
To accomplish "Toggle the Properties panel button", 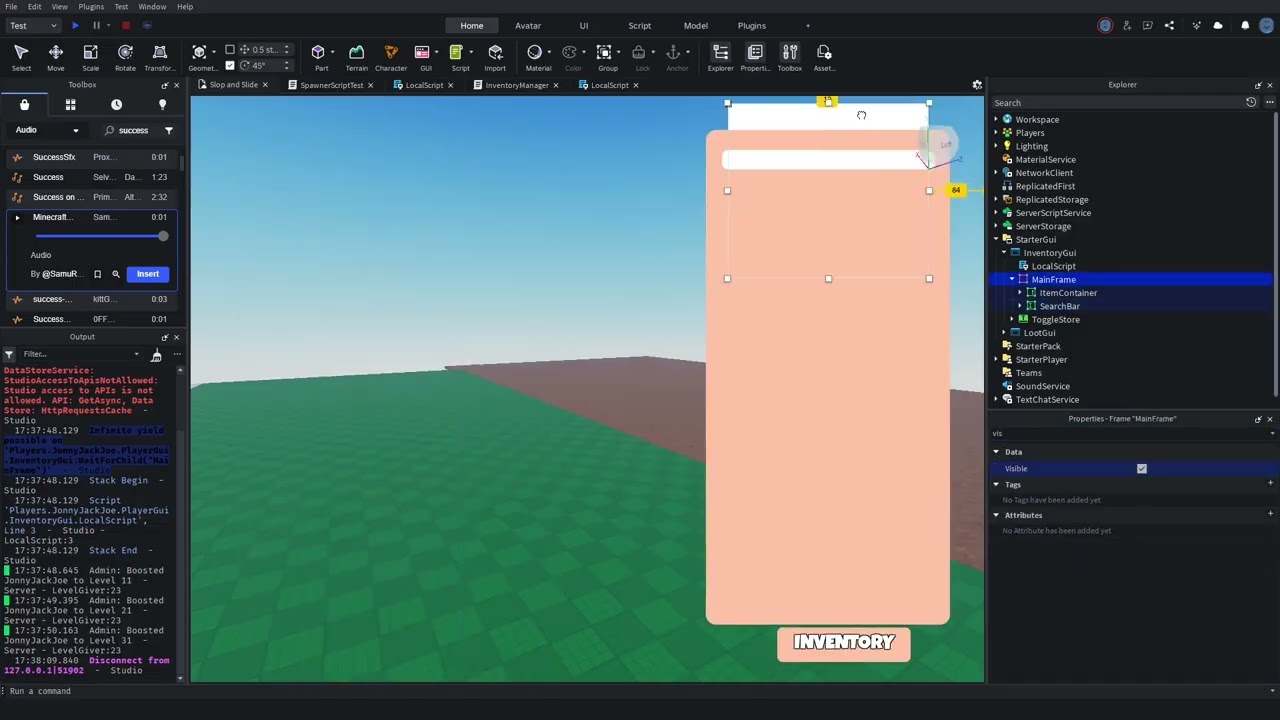I will pyautogui.click(x=755, y=58).
